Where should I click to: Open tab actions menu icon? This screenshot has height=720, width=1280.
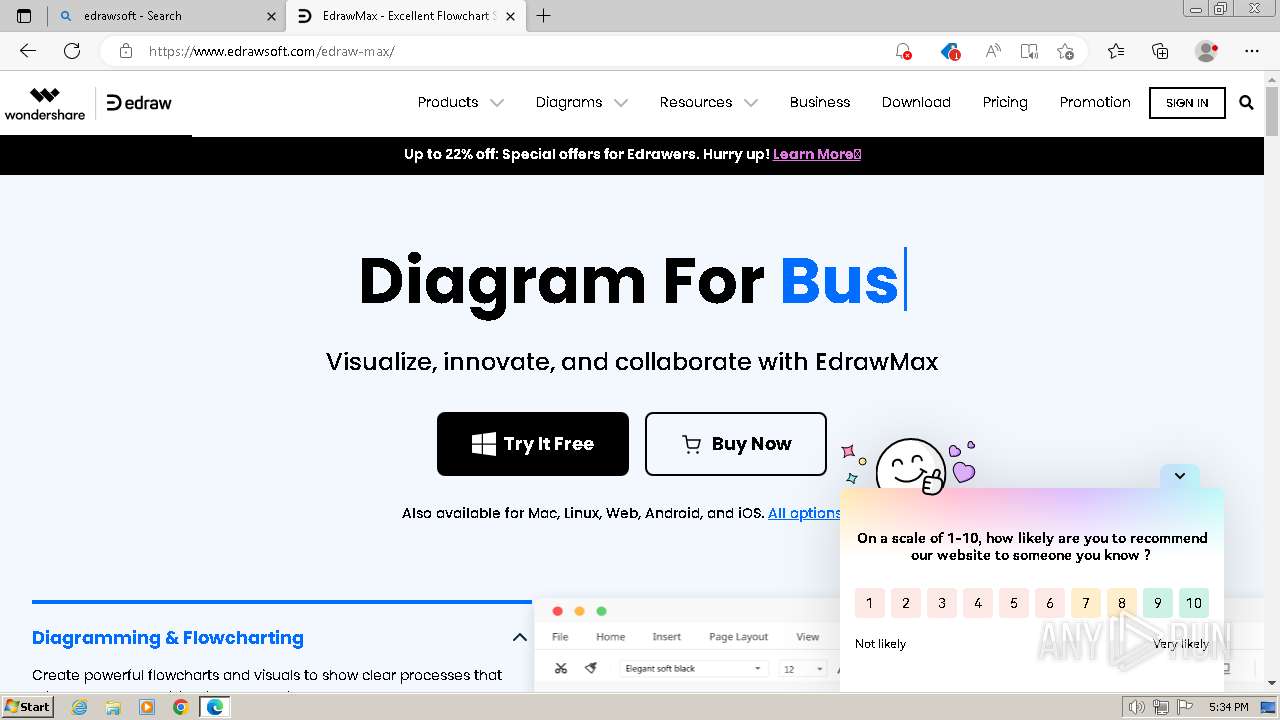[x=24, y=16]
